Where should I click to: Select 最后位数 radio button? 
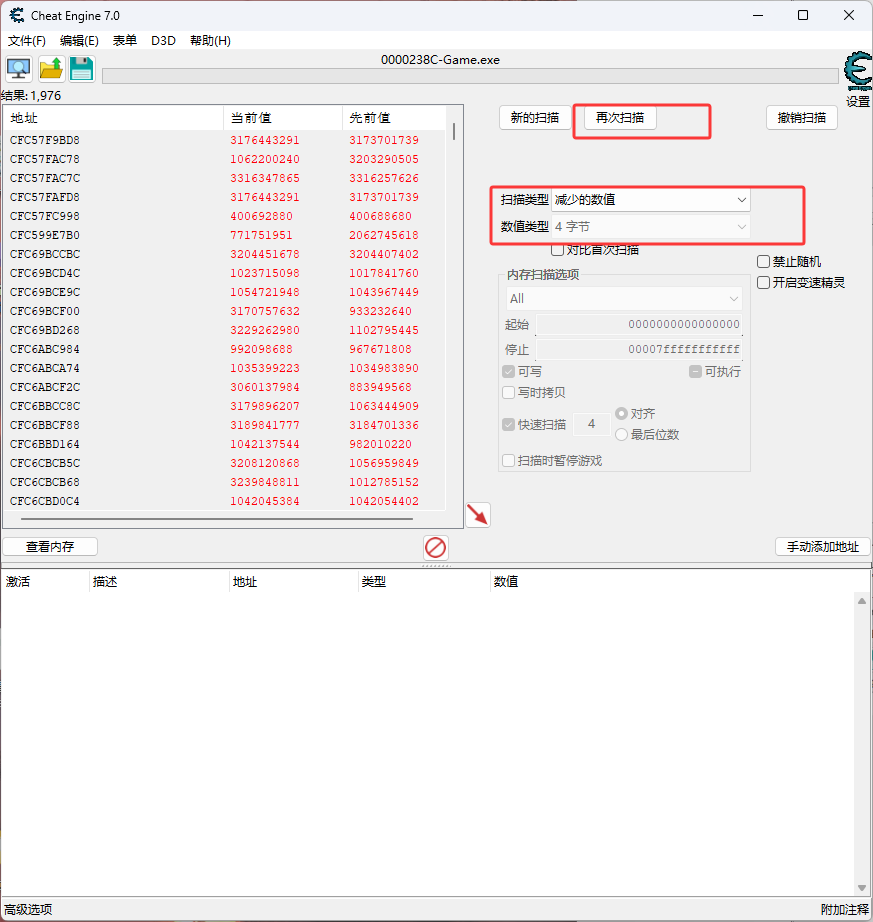click(621, 435)
